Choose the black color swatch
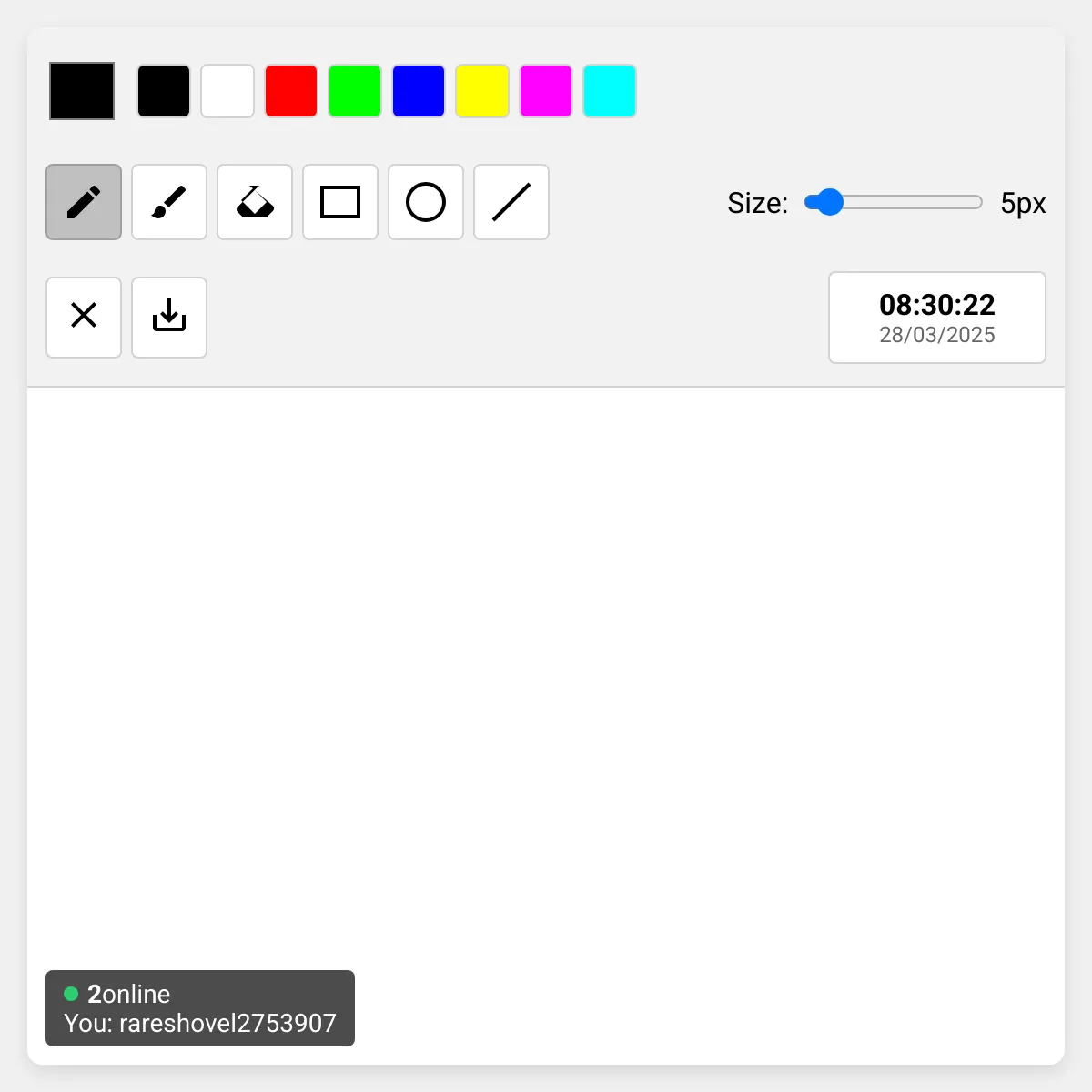The height and width of the screenshot is (1092, 1092). pos(164,91)
